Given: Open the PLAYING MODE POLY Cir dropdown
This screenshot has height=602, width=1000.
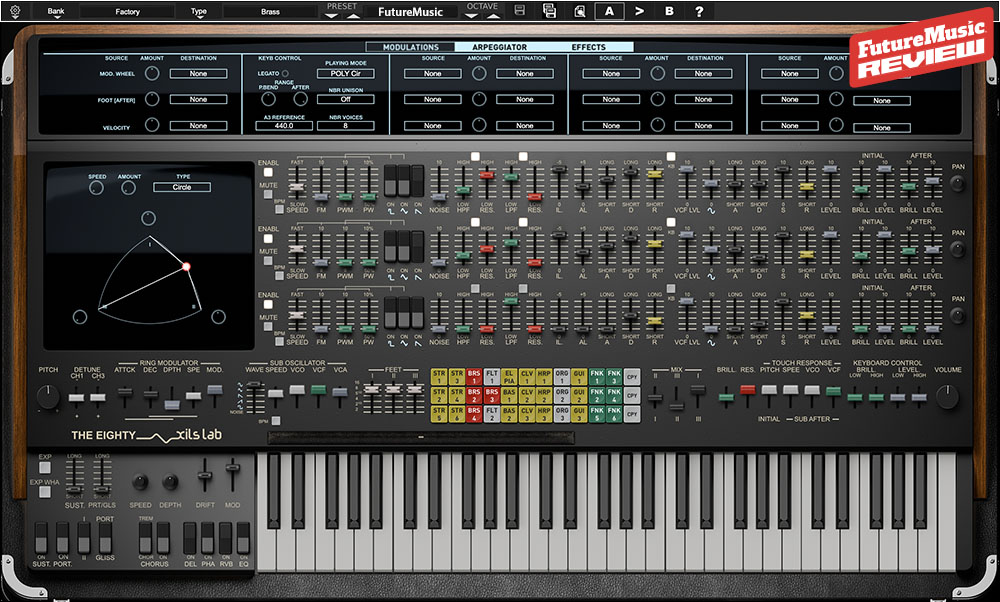Looking at the screenshot, I should pos(346,73).
